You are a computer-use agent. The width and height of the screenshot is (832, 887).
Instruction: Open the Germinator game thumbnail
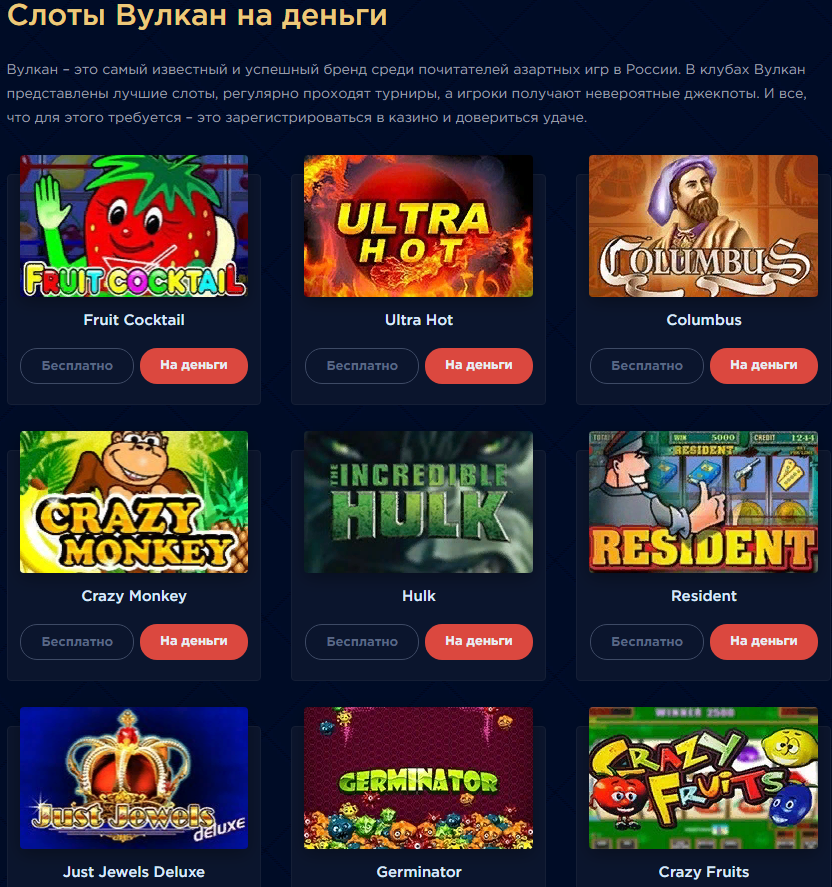click(419, 778)
